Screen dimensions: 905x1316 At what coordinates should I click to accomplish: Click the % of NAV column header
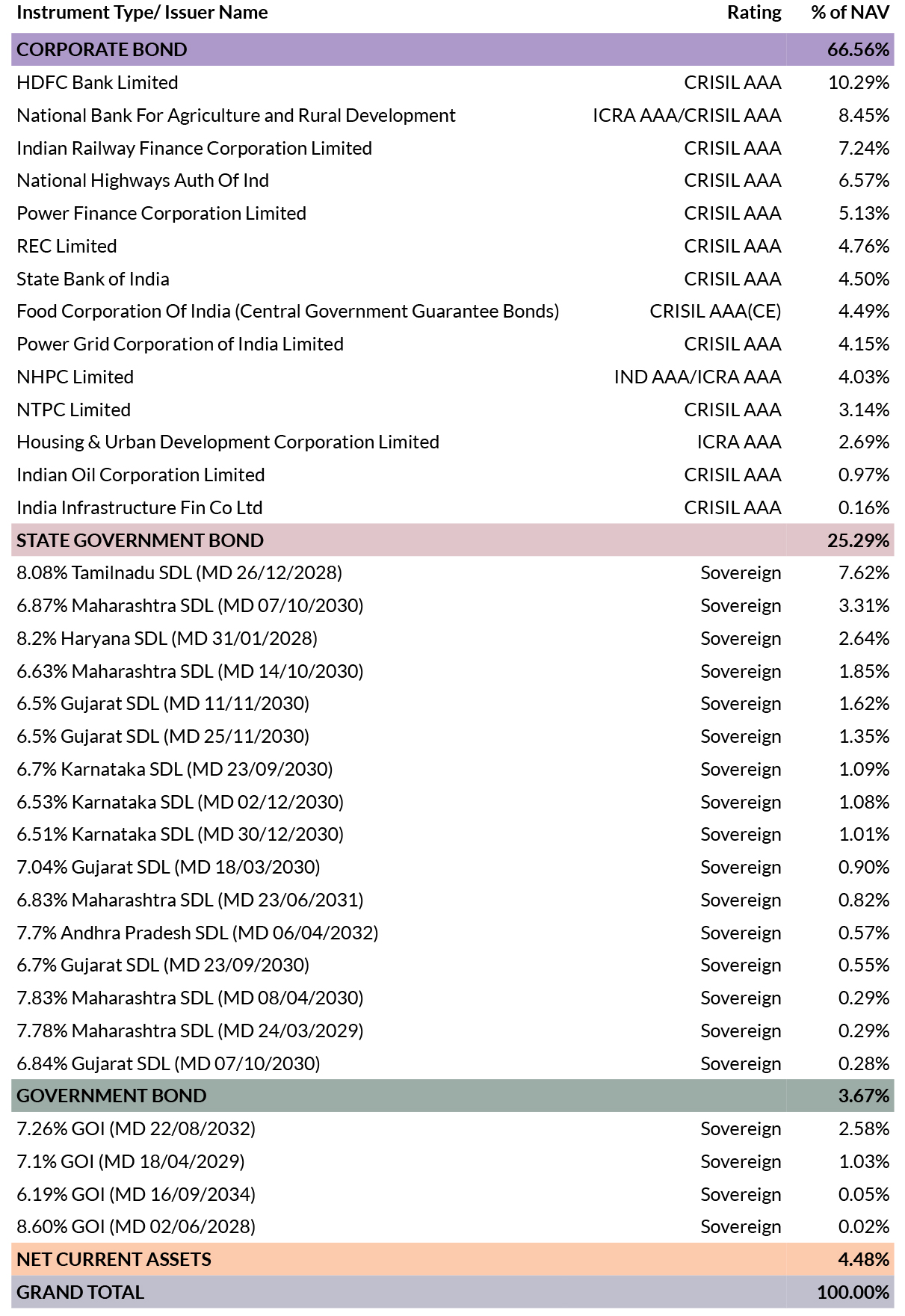pos(850,13)
